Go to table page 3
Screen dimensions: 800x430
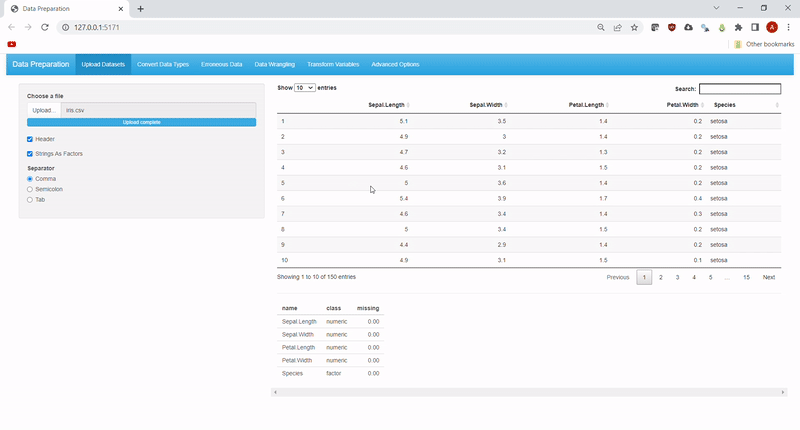(677, 277)
